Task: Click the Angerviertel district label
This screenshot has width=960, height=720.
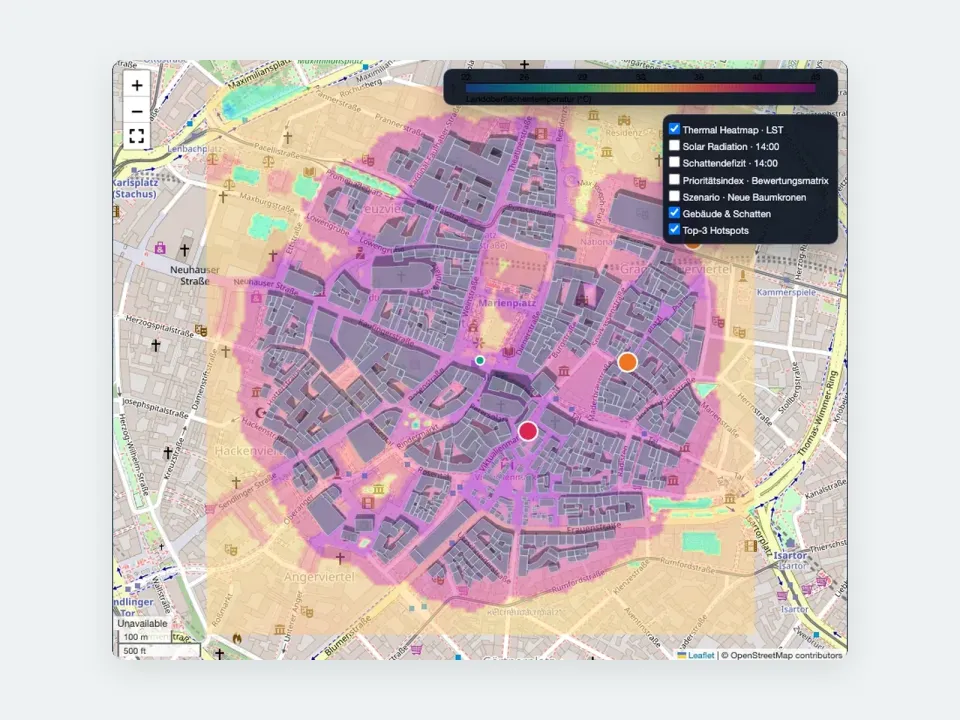Action: (x=319, y=577)
